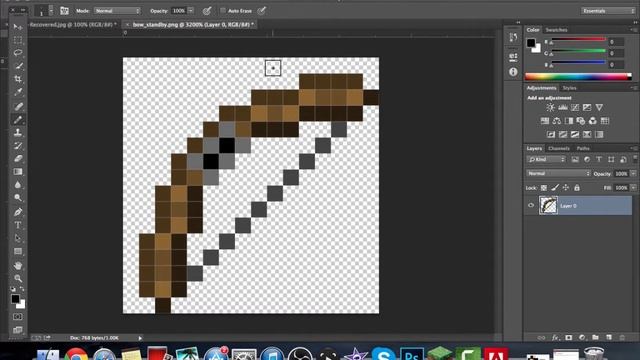Viewport: 640px width, 360px height.
Task: Open the Essentials workspace dropdown
Action: pos(608,11)
